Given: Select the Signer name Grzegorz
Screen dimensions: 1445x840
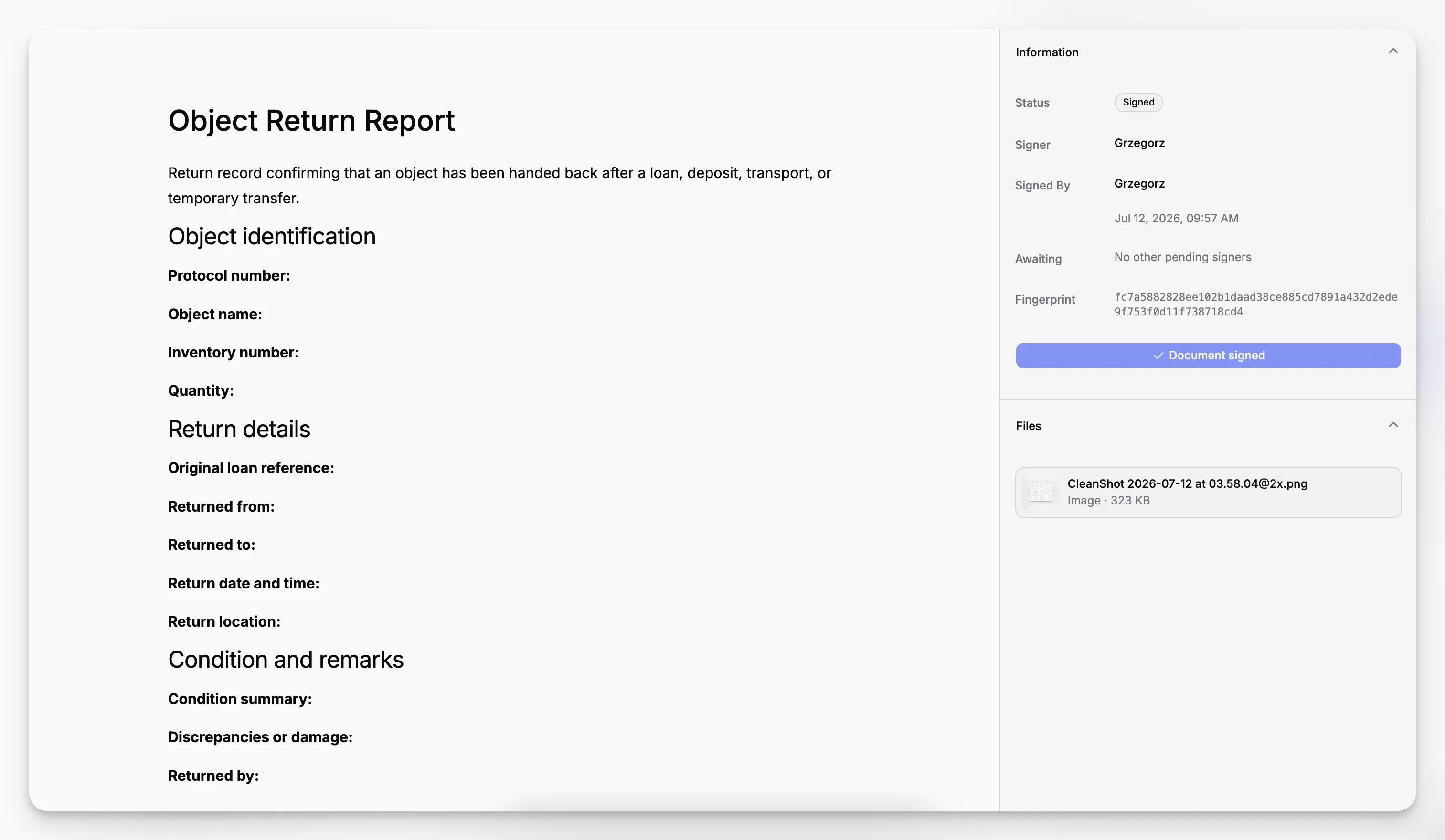Looking at the screenshot, I should click(x=1139, y=143).
